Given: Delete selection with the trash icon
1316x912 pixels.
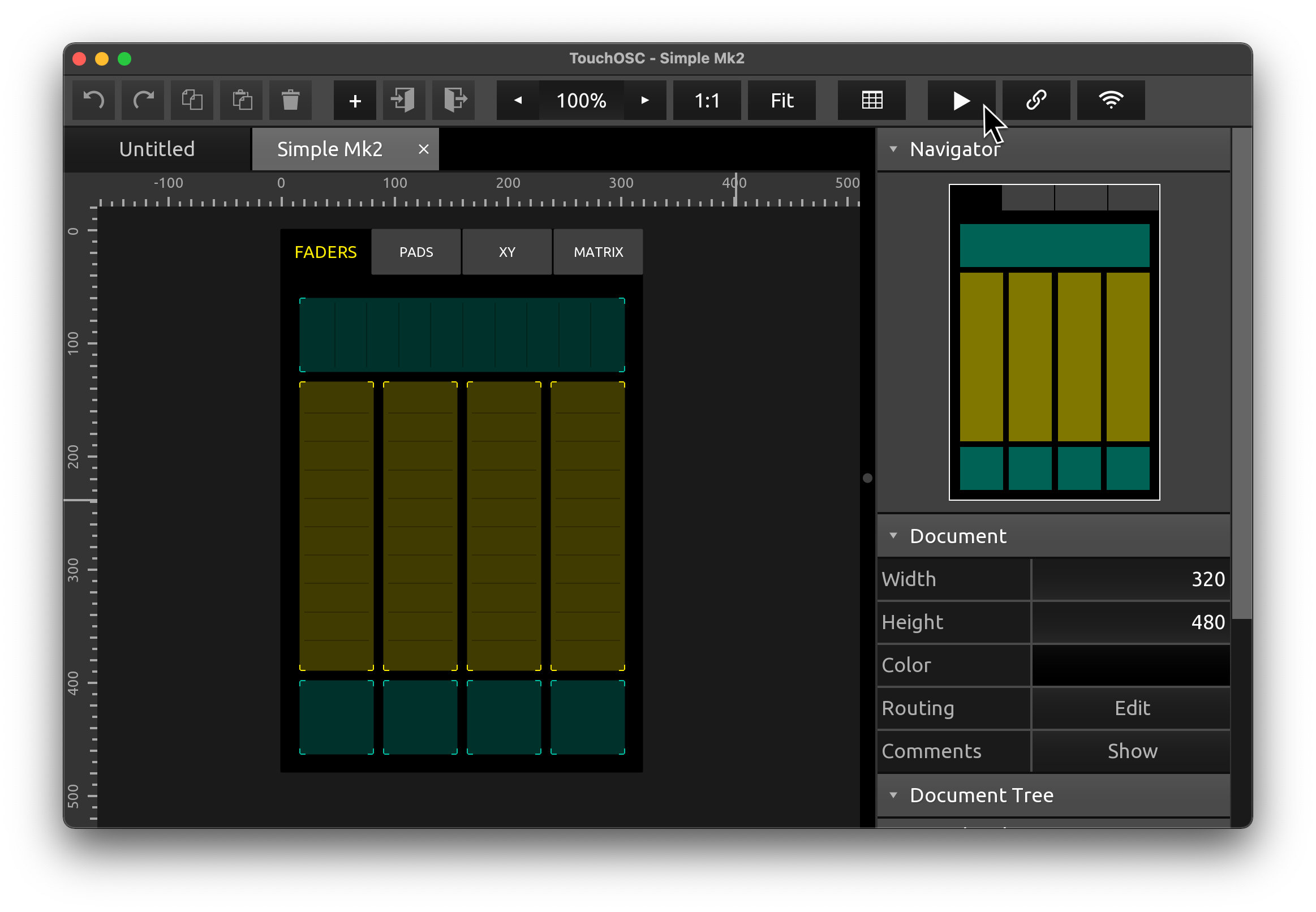Looking at the screenshot, I should pos(291,100).
